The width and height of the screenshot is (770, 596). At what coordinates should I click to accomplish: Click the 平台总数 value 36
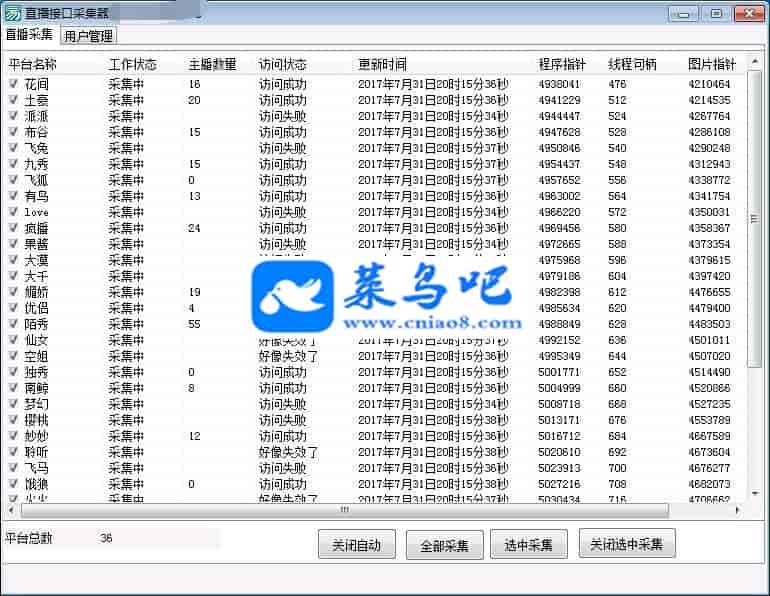[x=106, y=538]
